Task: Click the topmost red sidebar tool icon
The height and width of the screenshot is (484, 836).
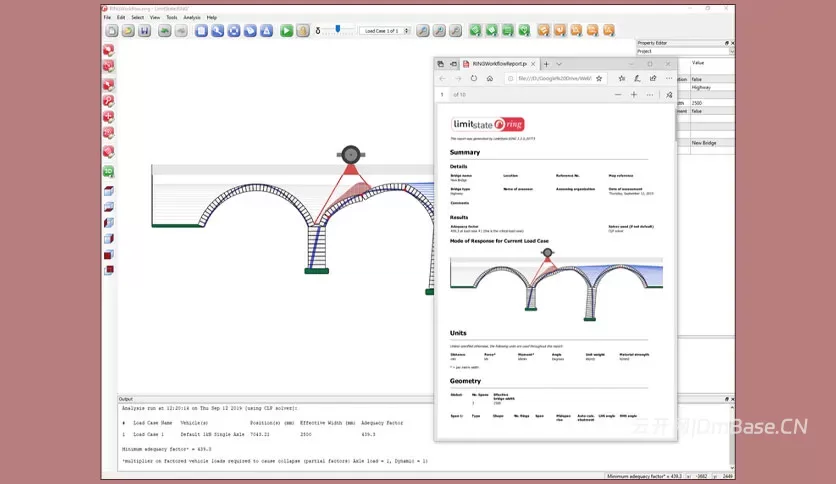Action: [109, 51]
